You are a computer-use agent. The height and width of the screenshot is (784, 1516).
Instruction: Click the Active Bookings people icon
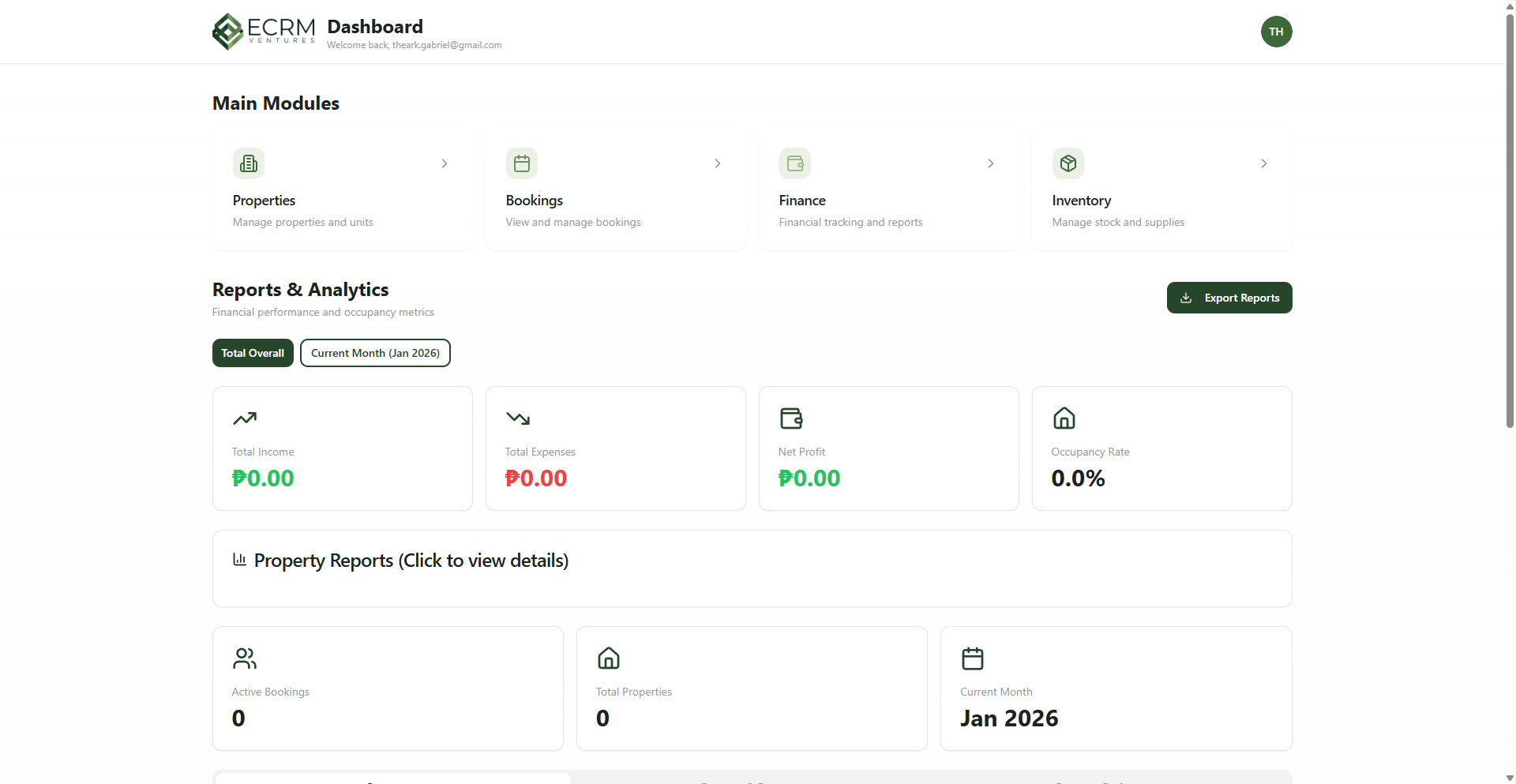(245, 658)
